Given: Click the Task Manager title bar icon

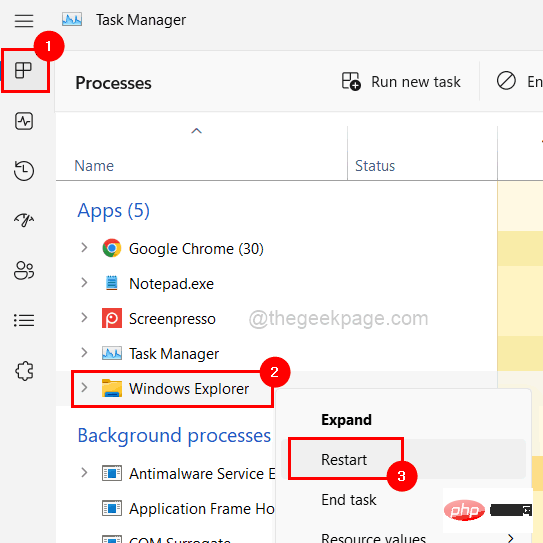Looking at the screenshot, I should pos(72,20).
